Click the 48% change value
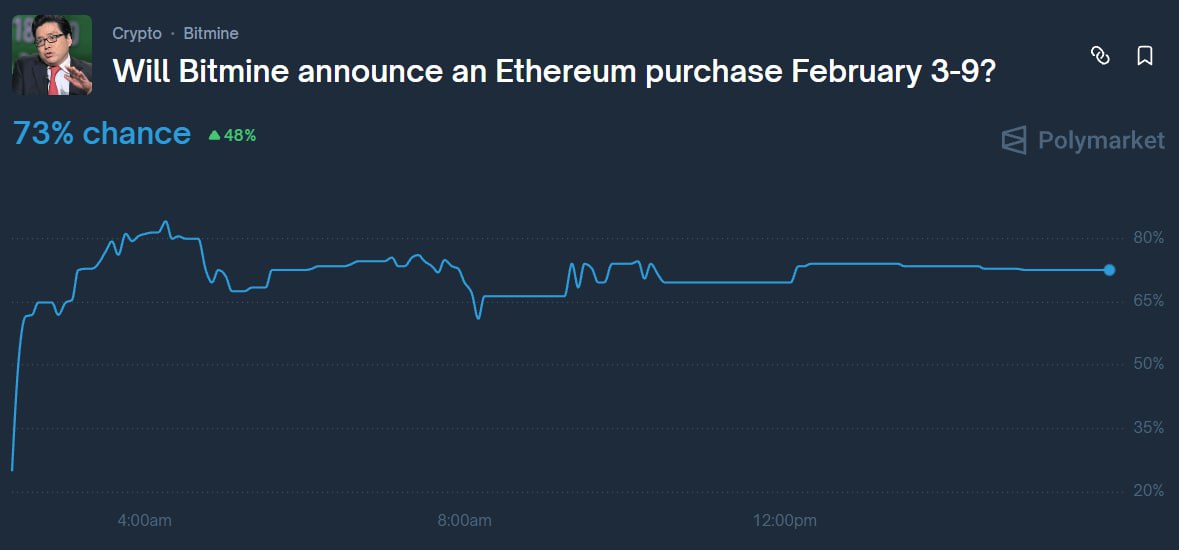Image resolution: width=1179 pixels, height=550 pixels. point(240,135)
